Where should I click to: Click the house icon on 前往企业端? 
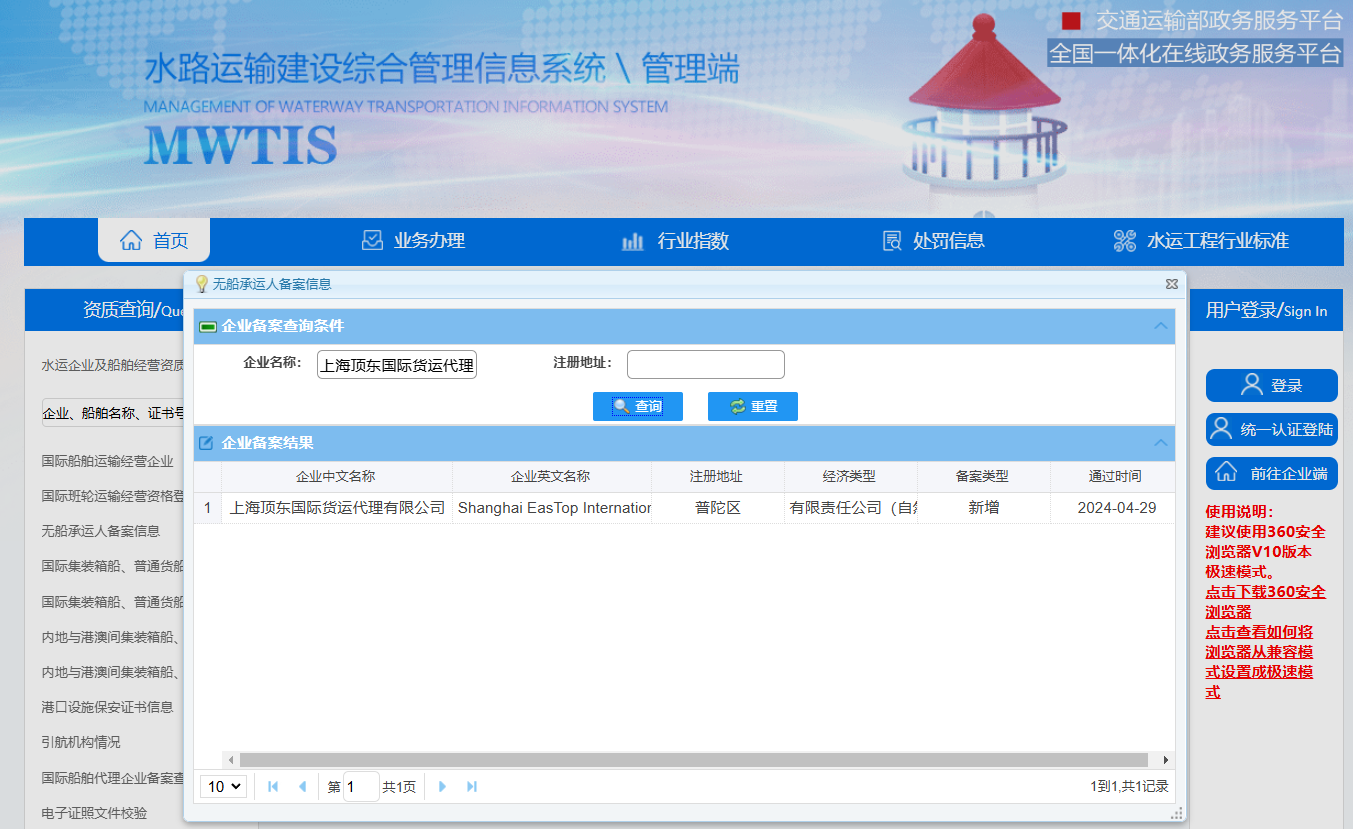1226,473
